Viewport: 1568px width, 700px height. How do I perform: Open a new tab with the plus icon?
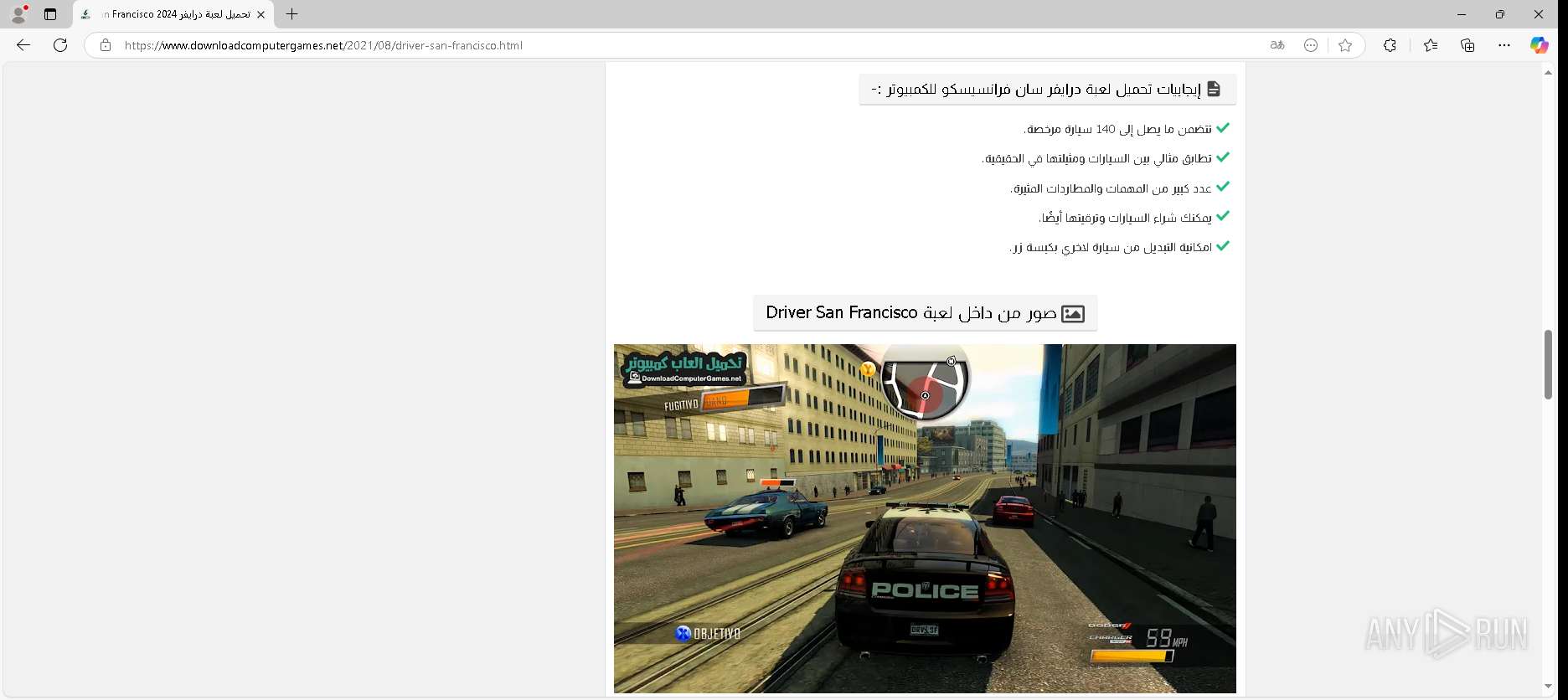coord(291,14)
